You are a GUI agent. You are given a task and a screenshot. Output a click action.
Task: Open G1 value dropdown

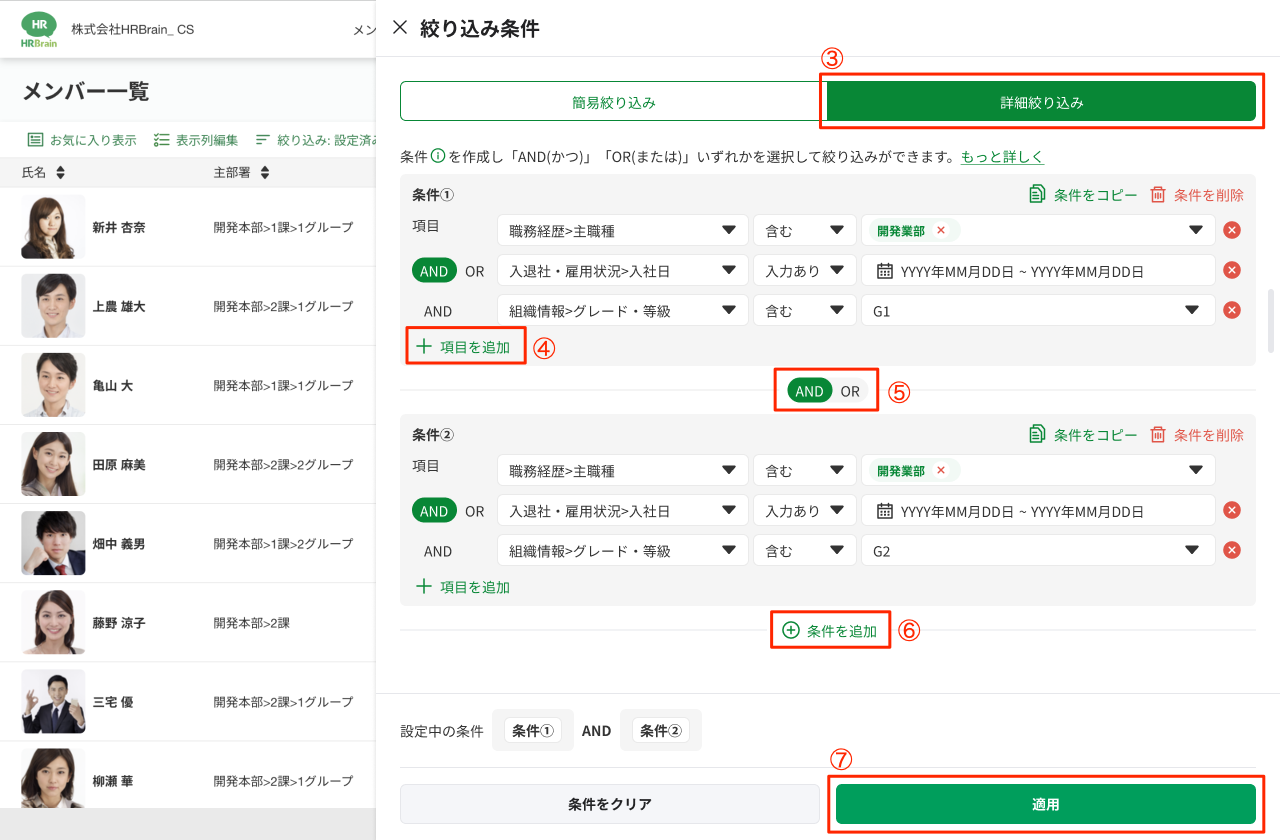[x=1038, y=310]
